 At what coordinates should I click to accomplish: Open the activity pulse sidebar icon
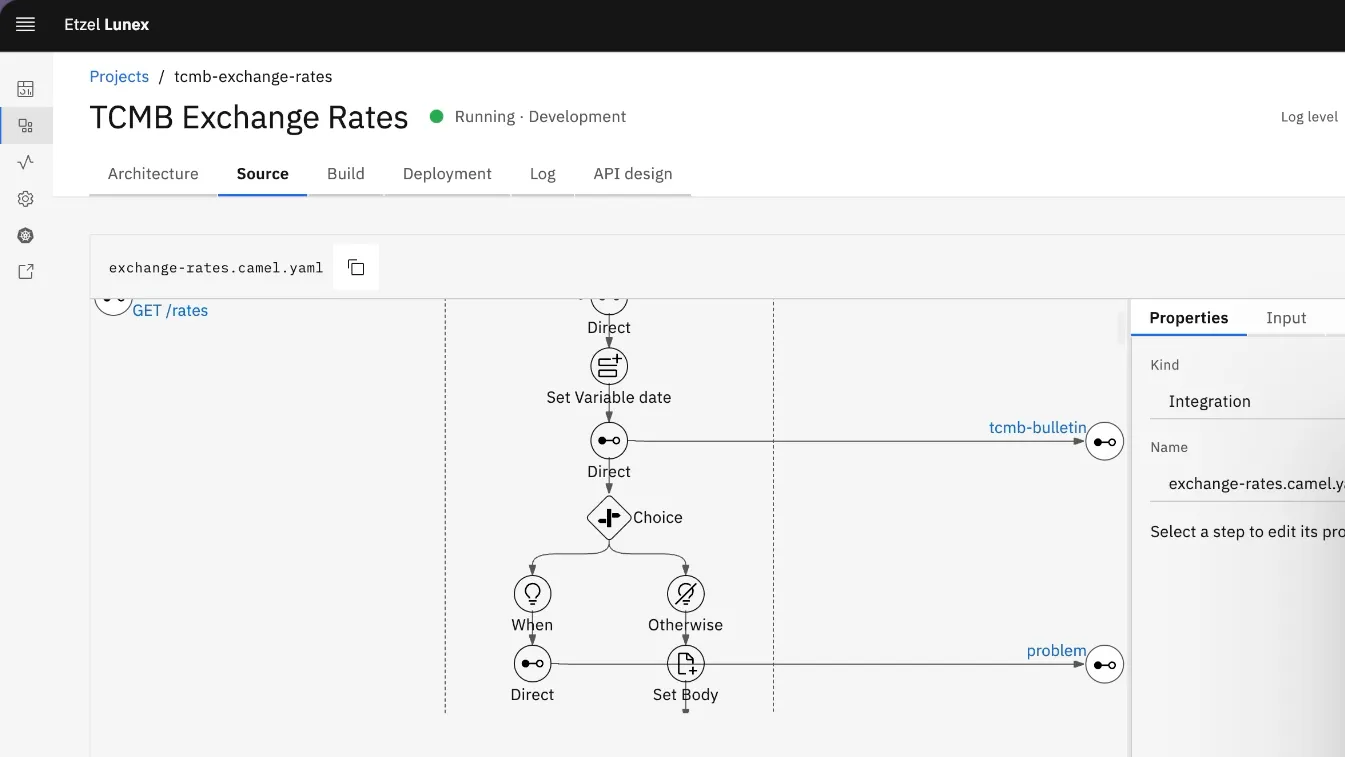(26, 162)
